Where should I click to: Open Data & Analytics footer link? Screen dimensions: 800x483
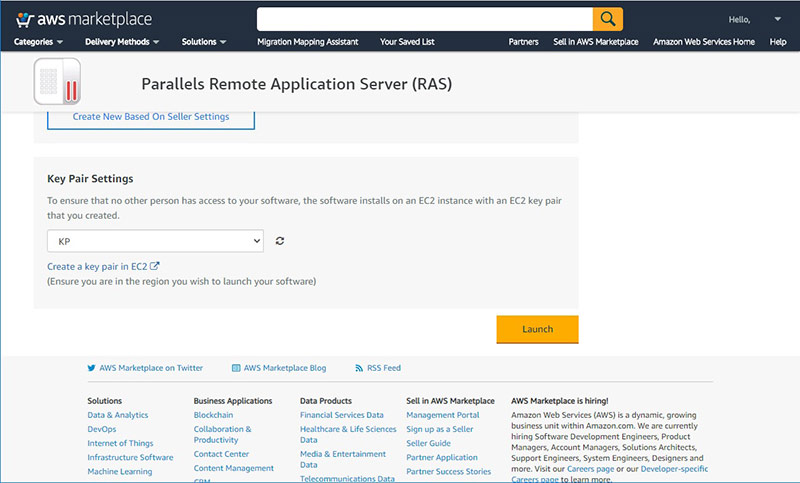117,415
